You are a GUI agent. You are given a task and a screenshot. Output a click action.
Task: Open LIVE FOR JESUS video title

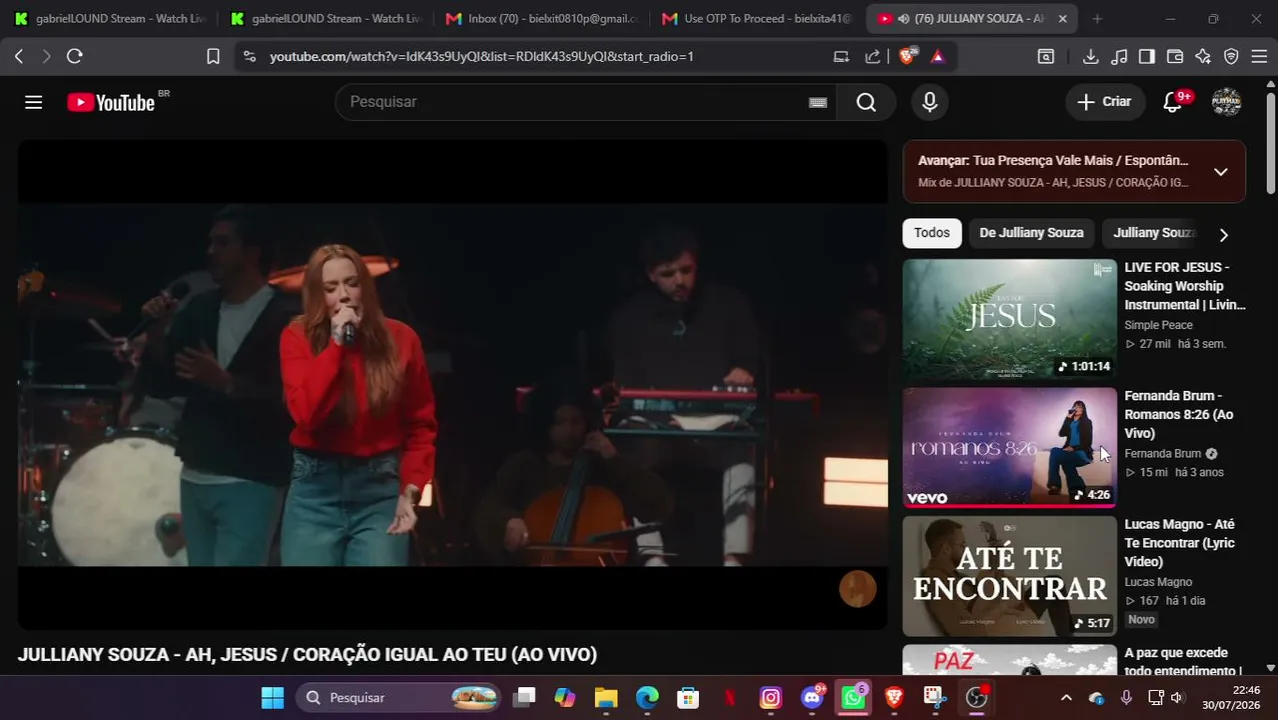(1184, 286)
